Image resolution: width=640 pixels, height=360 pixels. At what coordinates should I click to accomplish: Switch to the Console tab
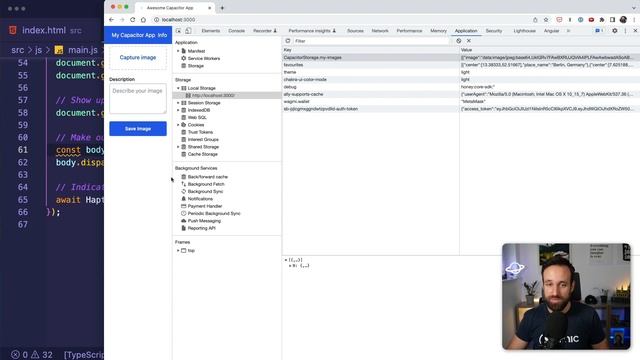(236, 31)
